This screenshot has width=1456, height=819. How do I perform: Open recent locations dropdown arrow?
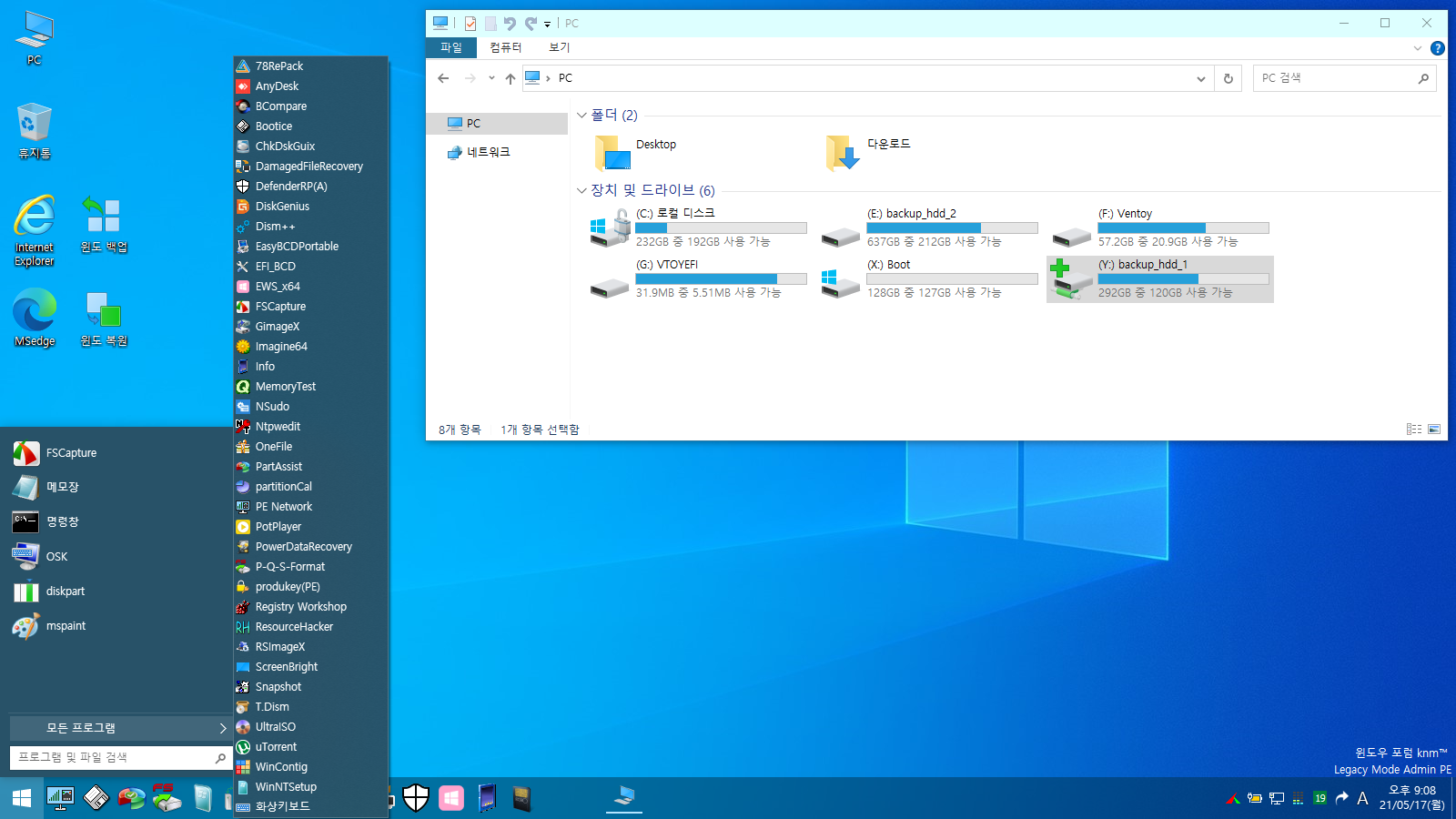[491, 78]
